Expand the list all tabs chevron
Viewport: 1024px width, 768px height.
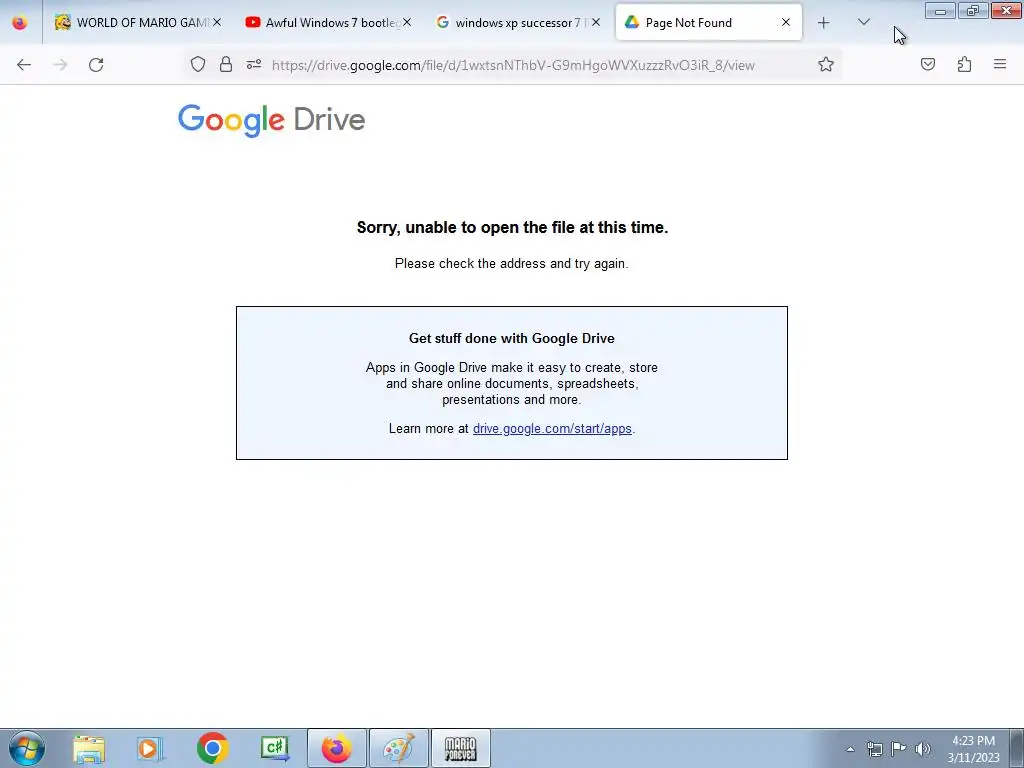point(863,22)
